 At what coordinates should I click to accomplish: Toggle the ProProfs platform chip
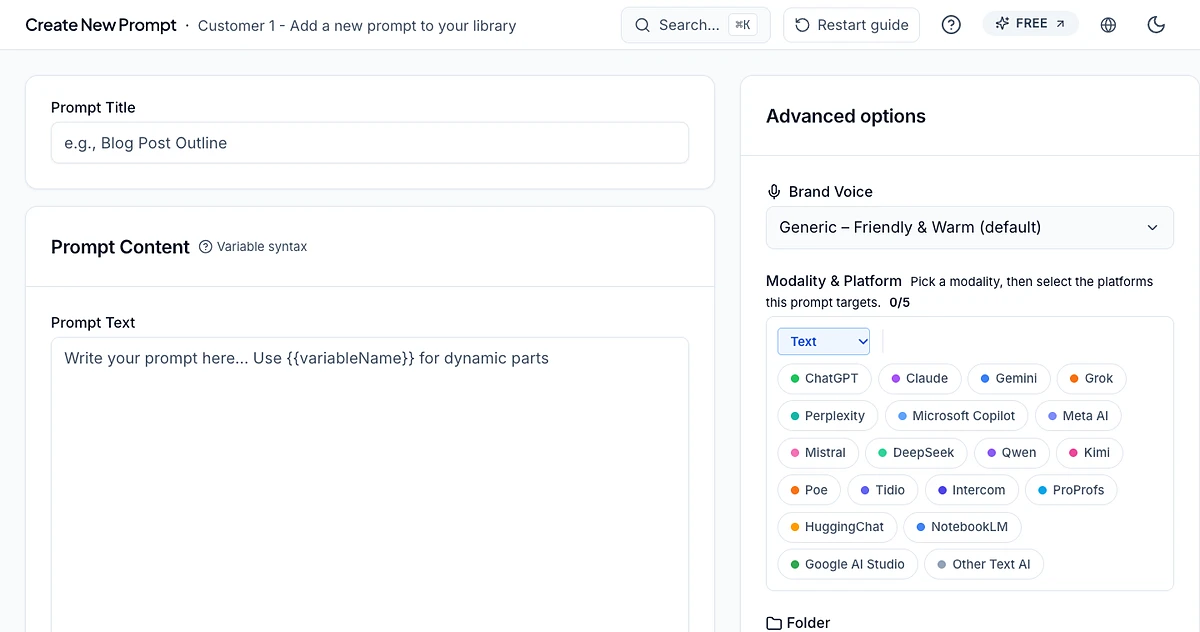(1071, 490)
